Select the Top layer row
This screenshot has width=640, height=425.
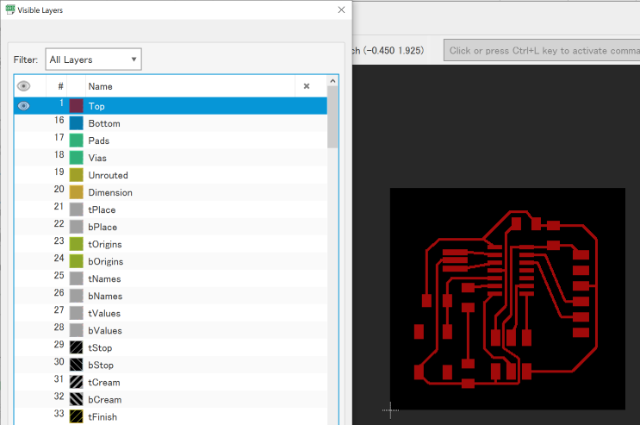(171, 106)
